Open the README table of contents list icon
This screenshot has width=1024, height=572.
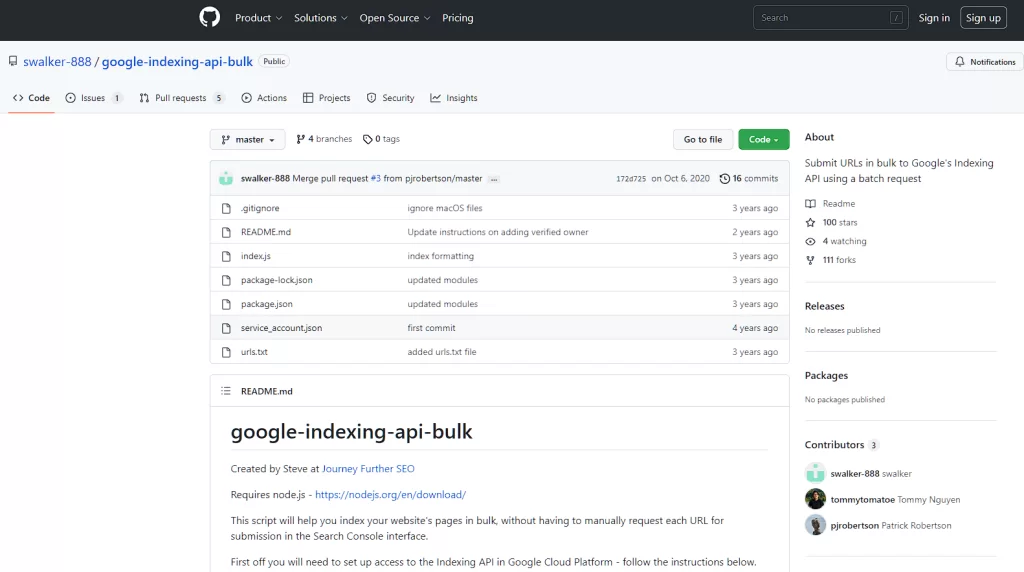click(226, 391)
